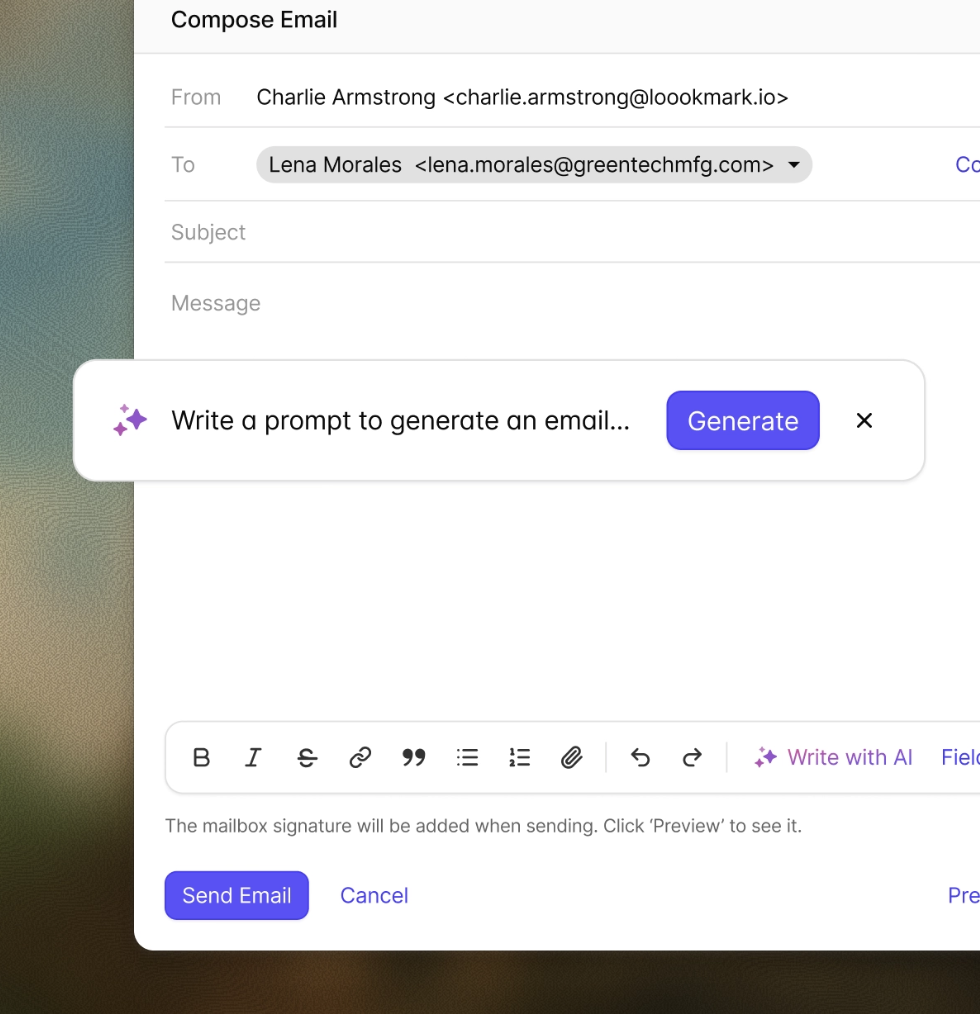Screen dimensions: 980x1014
Task: Send the email to Lena Morales
Action: 236,895
